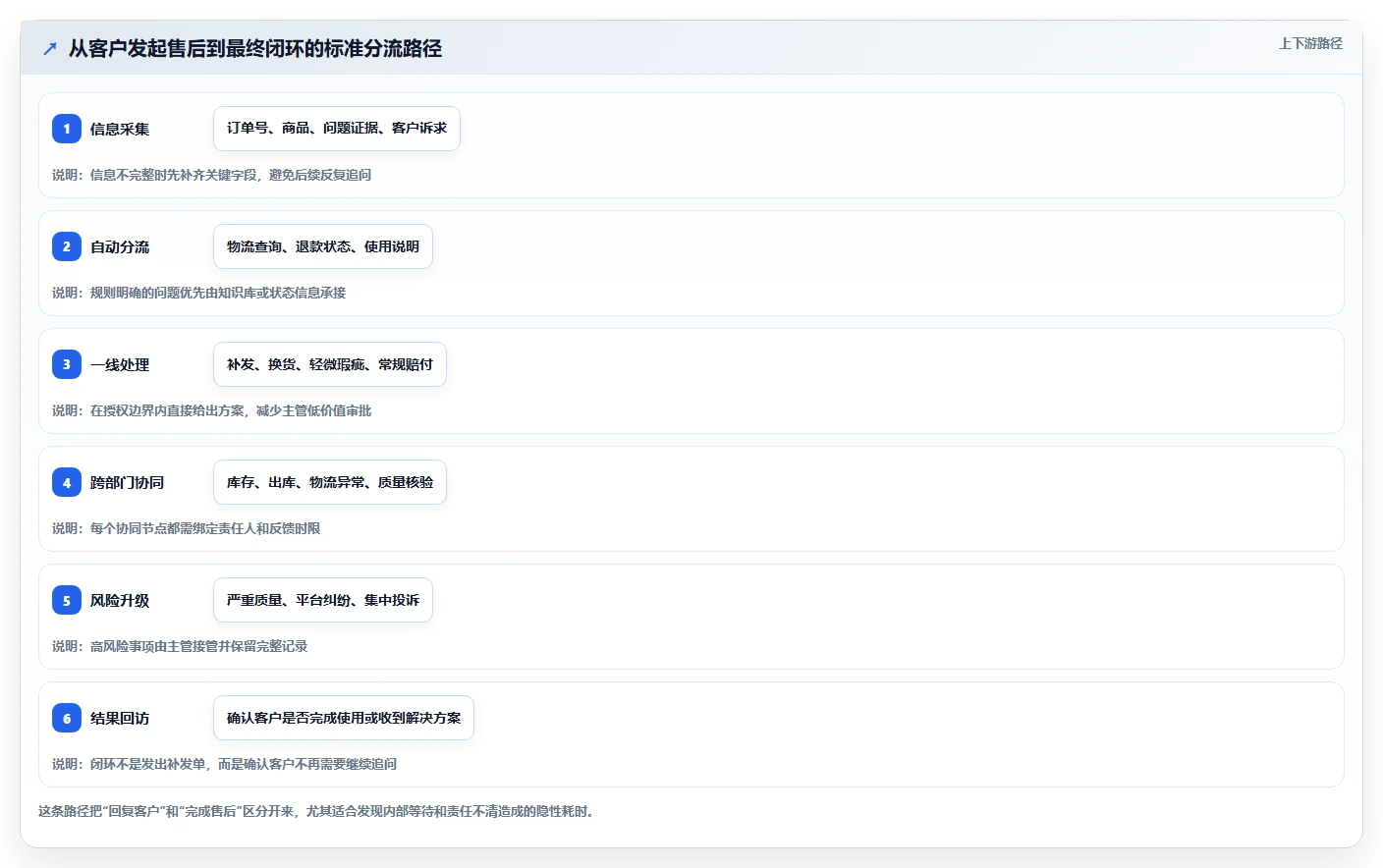The height and width of the screenshot is (868, 1383).
Task: Click the 信息采集 step label
Action: (120, 129)
